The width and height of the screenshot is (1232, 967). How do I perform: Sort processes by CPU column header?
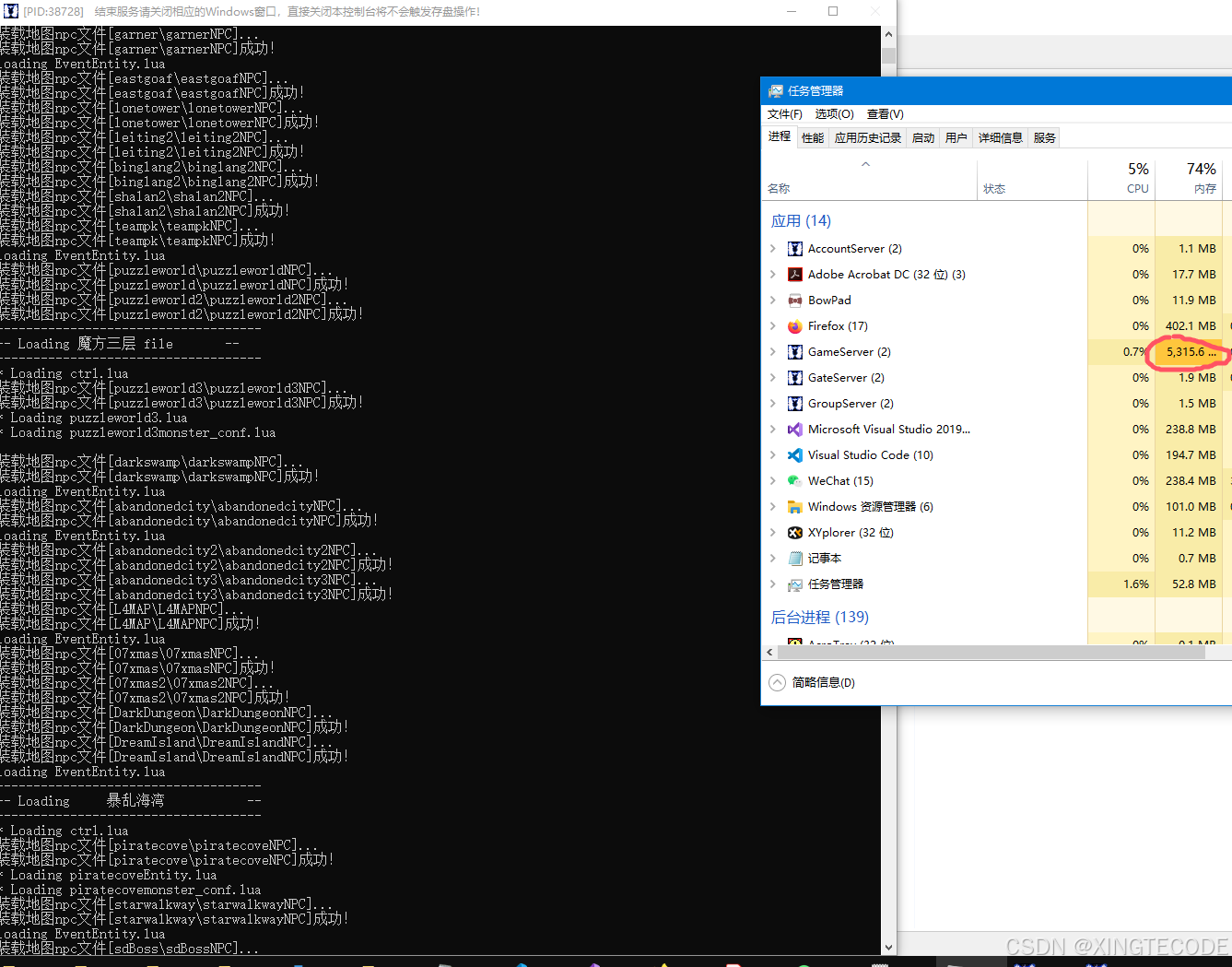click(x=1136, y=179)
